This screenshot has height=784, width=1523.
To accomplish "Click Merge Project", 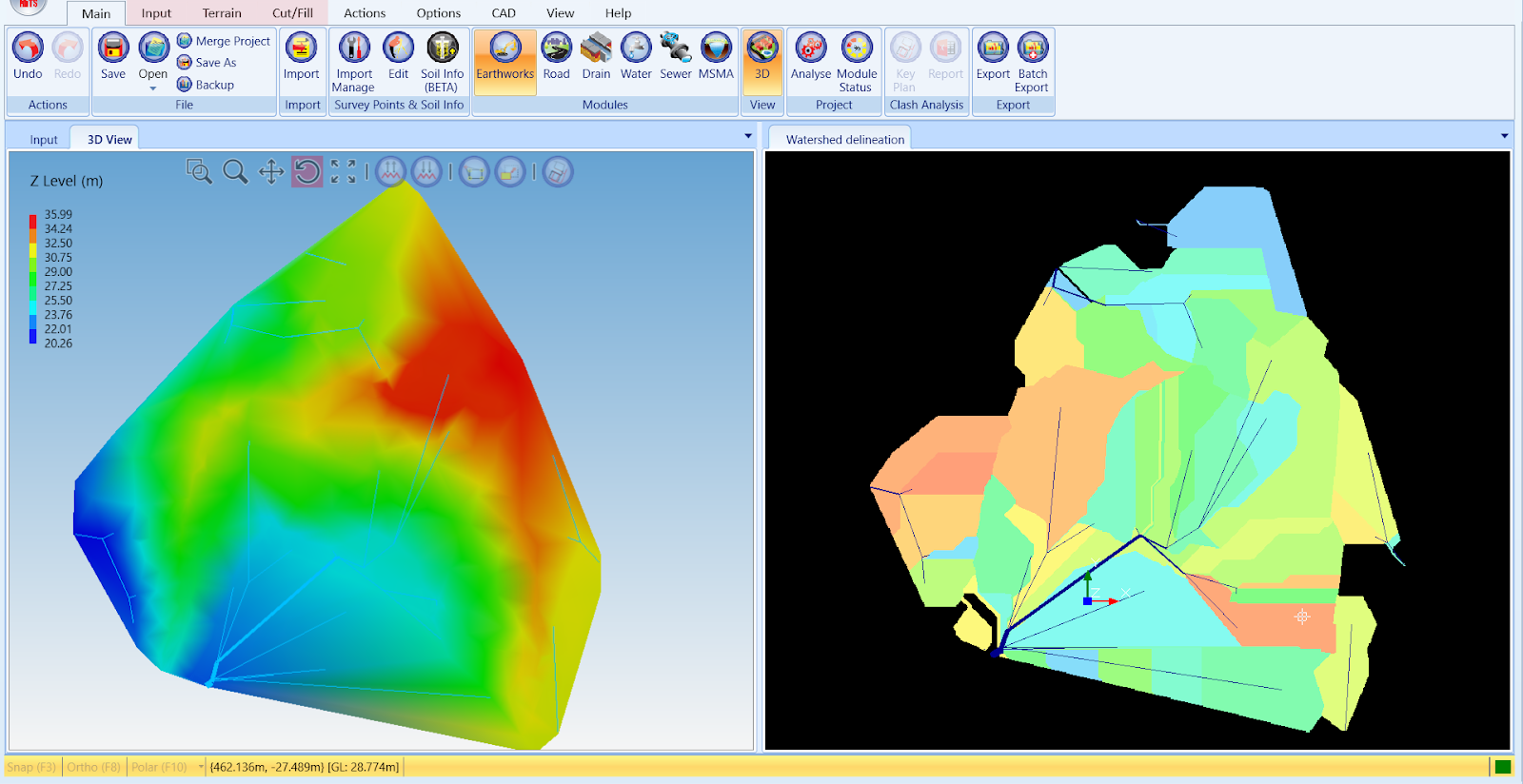I will click(x=224, y=41).
